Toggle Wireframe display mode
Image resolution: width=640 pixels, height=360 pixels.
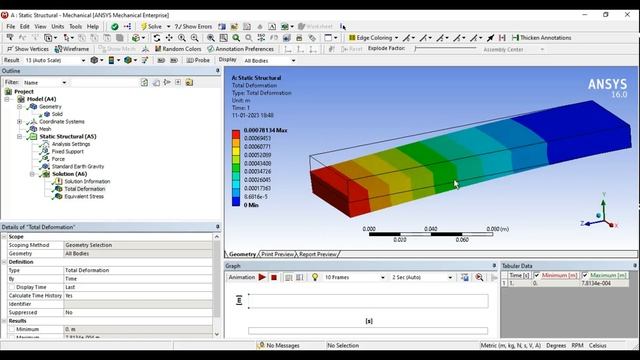pos(72,49)
